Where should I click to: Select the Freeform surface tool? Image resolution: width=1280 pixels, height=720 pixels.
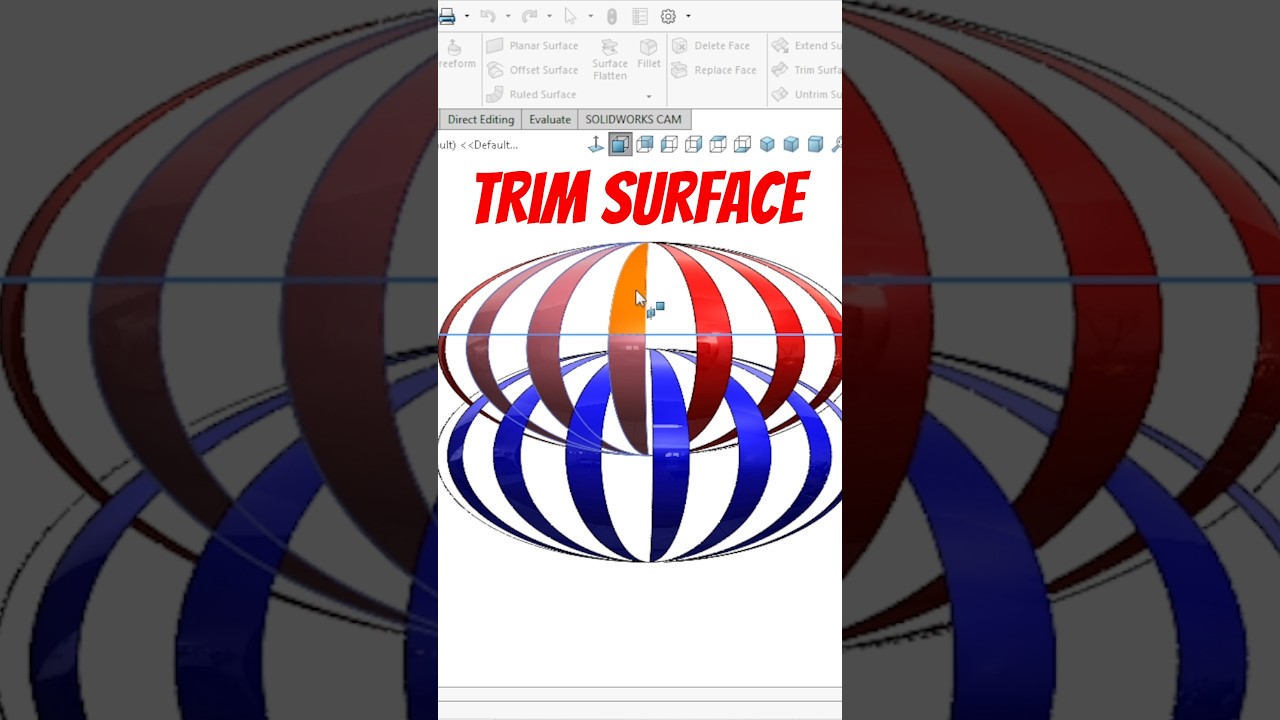(x=455, y=54)
